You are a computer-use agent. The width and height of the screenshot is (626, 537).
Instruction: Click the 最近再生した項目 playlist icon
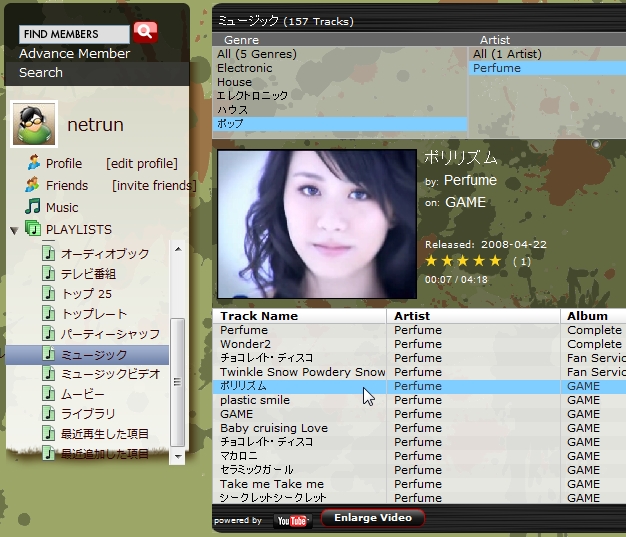point(49,434)
